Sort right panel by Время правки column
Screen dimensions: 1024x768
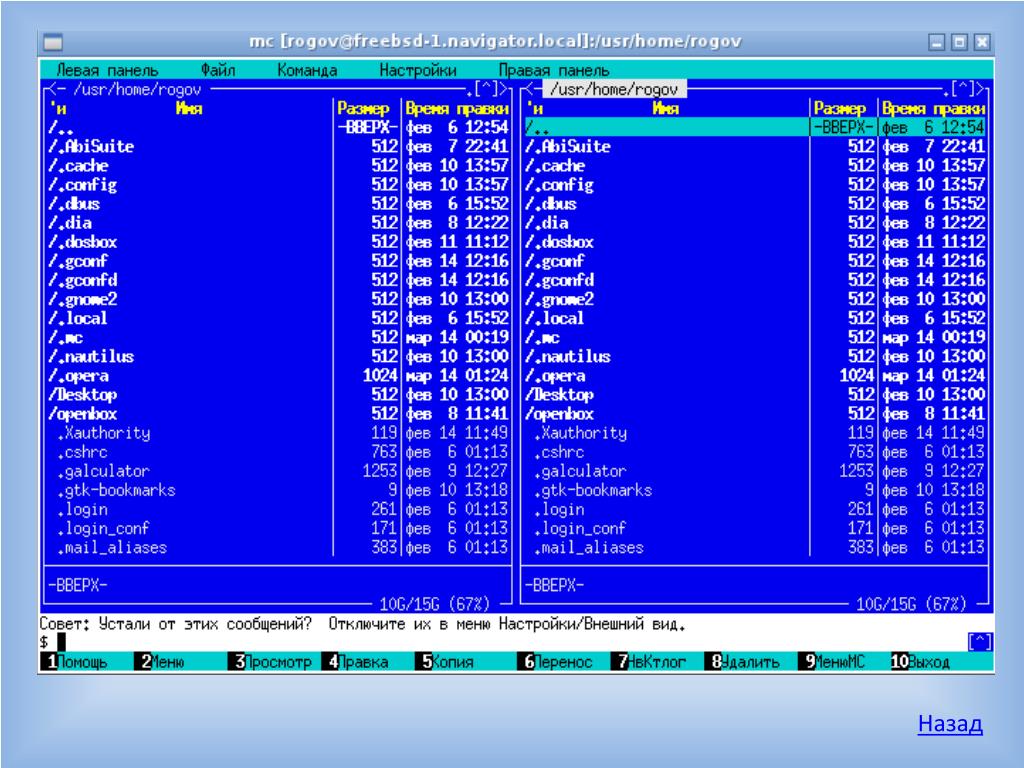pos(933,108)
